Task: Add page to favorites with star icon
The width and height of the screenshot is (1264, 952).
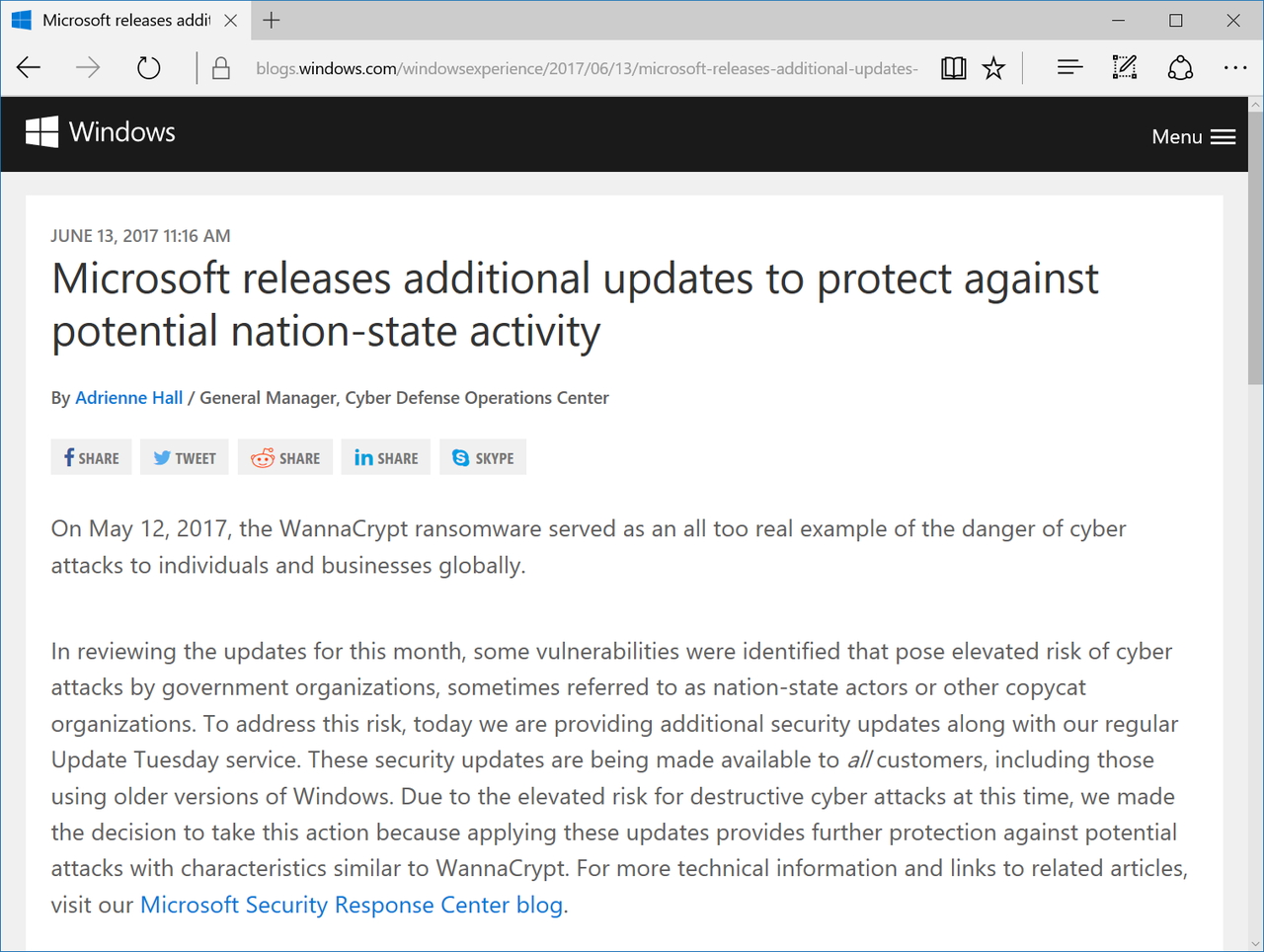Action: click(x=993, y=68)
